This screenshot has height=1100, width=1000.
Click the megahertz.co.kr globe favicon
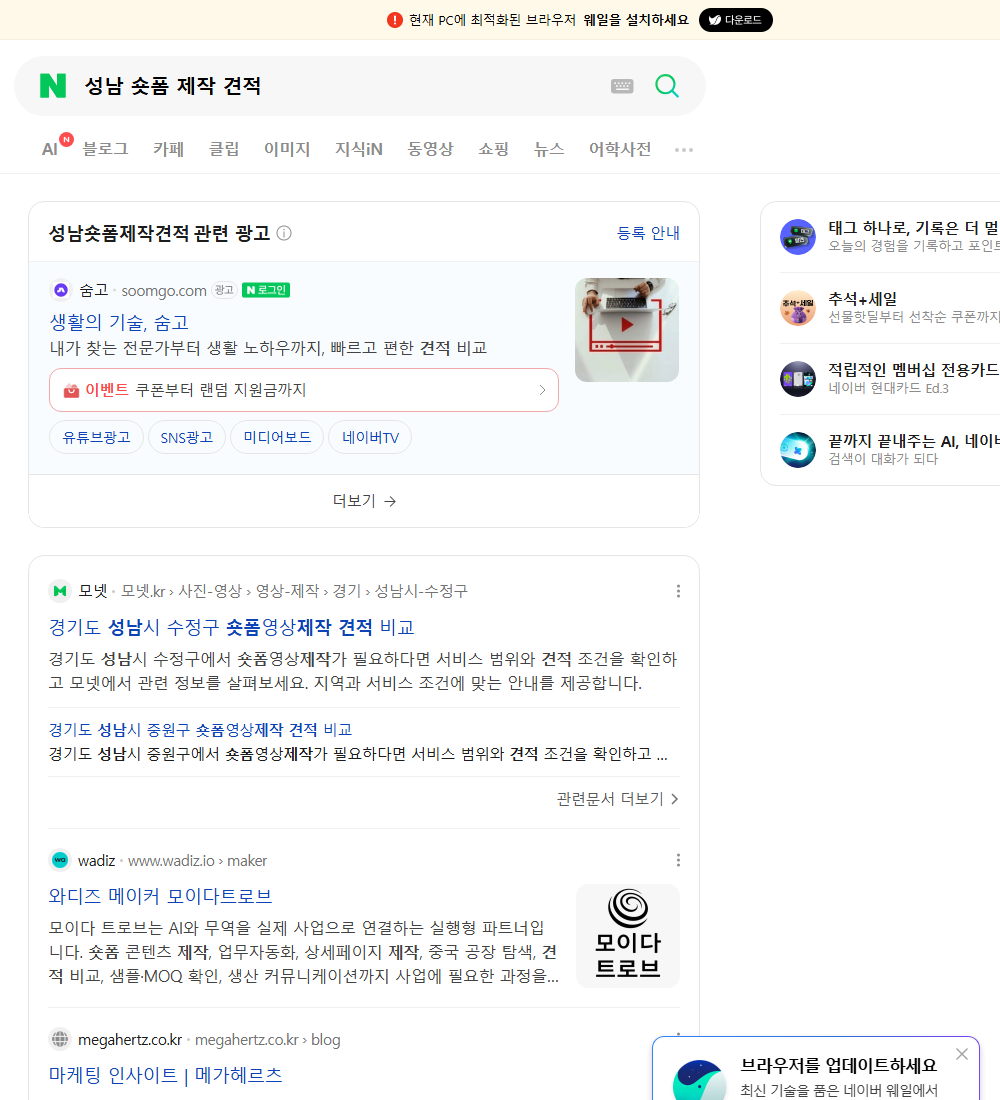60,1039
